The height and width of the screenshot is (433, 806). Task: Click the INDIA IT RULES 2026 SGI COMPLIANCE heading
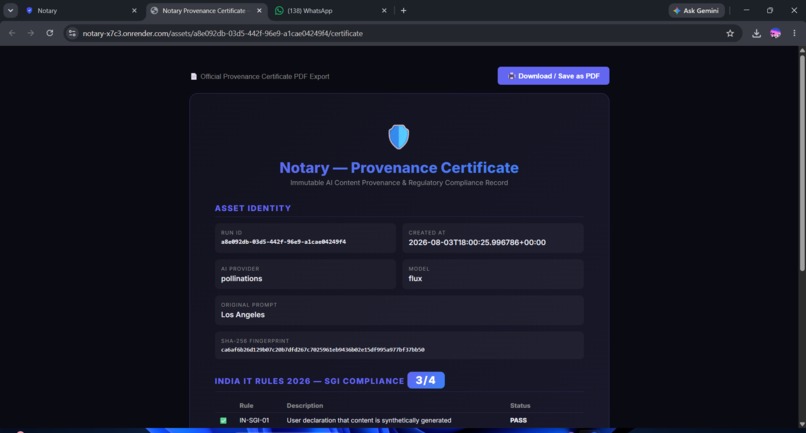309,381
